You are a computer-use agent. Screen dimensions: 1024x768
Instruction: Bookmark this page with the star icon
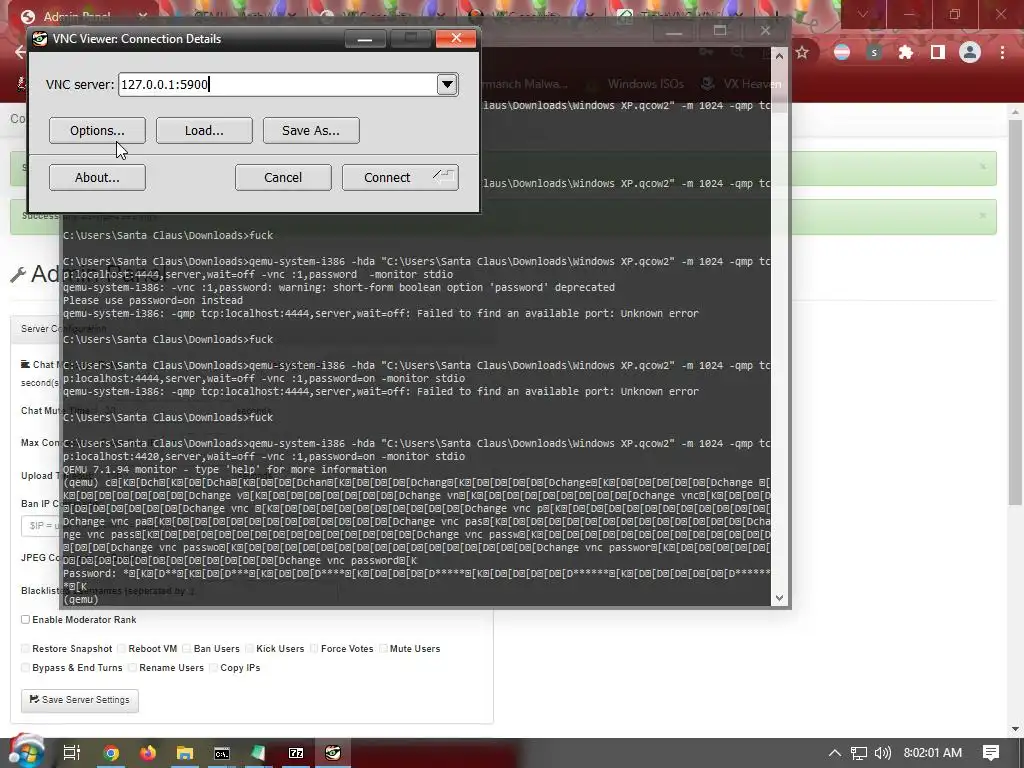tap(803, 52)
